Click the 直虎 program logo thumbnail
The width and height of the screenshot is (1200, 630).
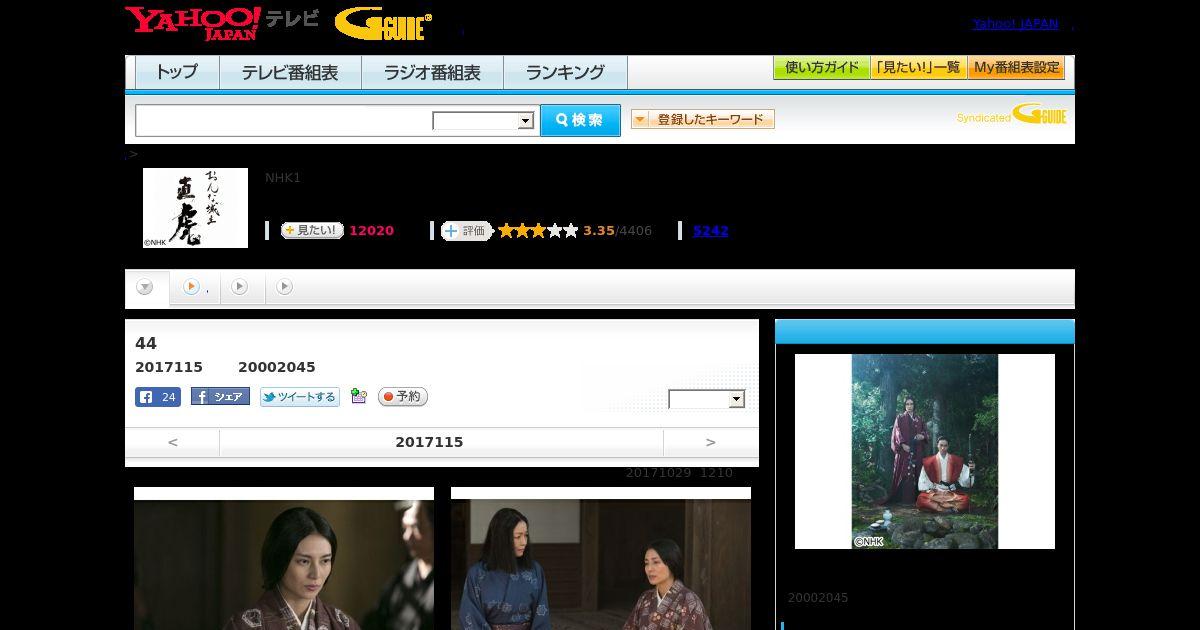[x=195, y=208]
